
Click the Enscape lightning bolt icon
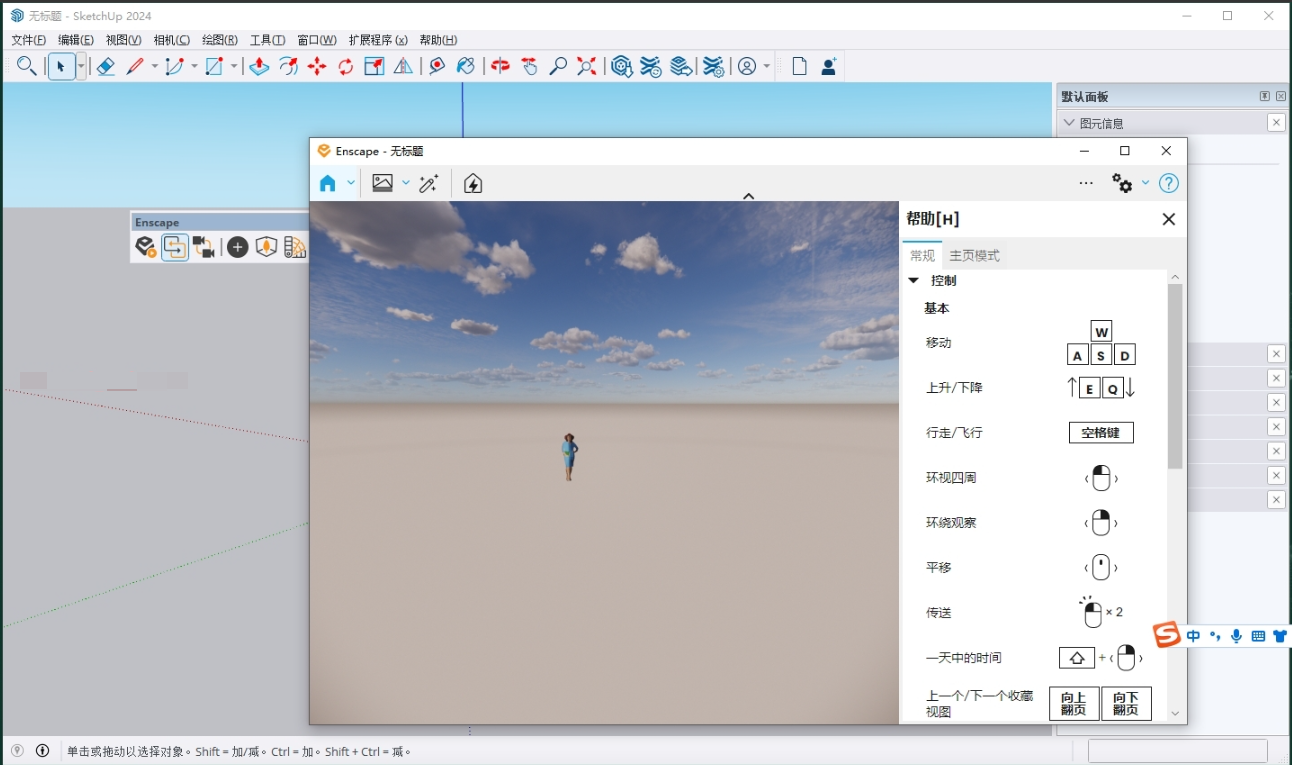[x=473, y=183]
